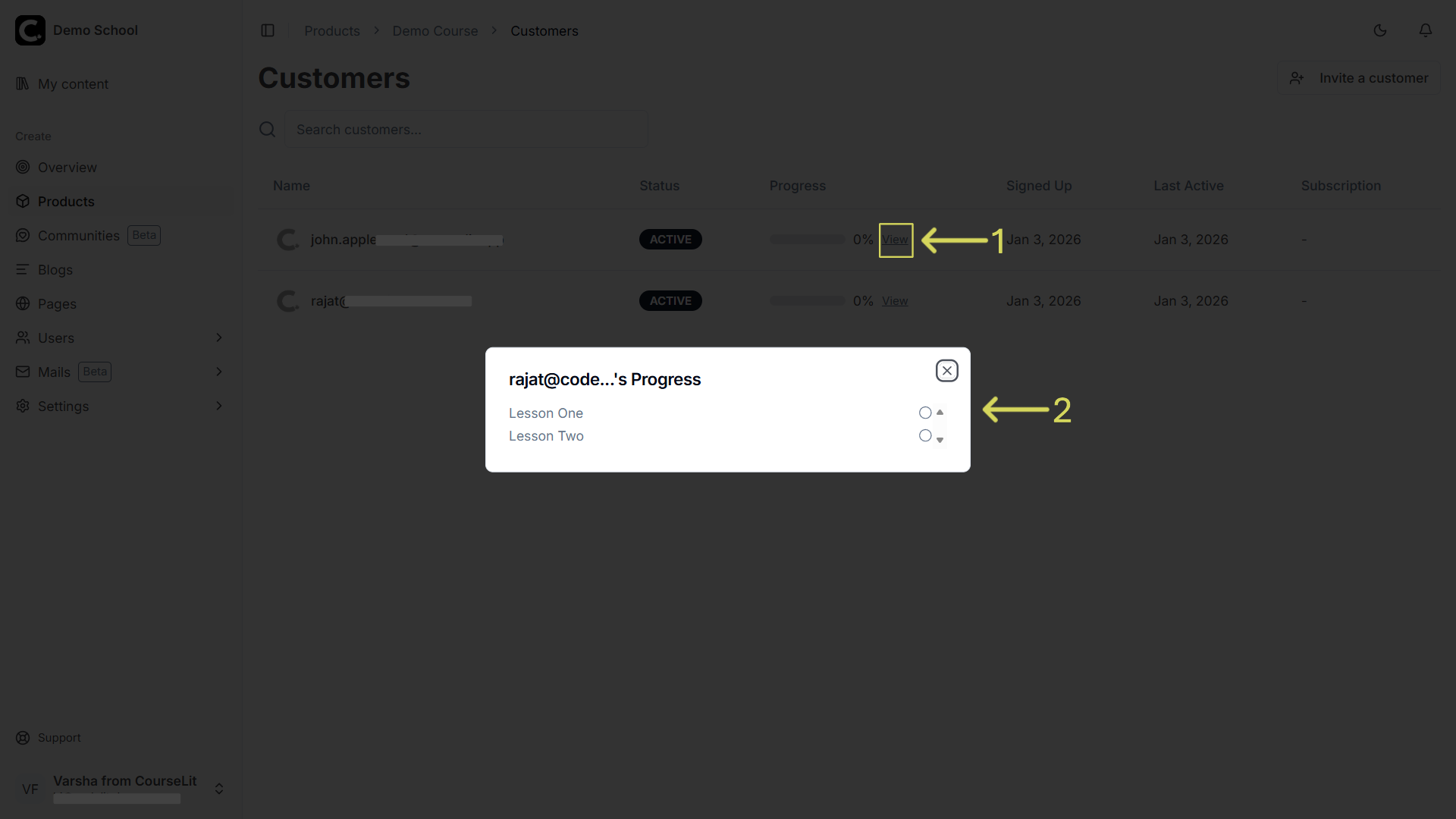Check off Lesson Two in the progress dialog
Viewport: 1456px width, 819px height.
pyautogui.click(x=924, y=435)
